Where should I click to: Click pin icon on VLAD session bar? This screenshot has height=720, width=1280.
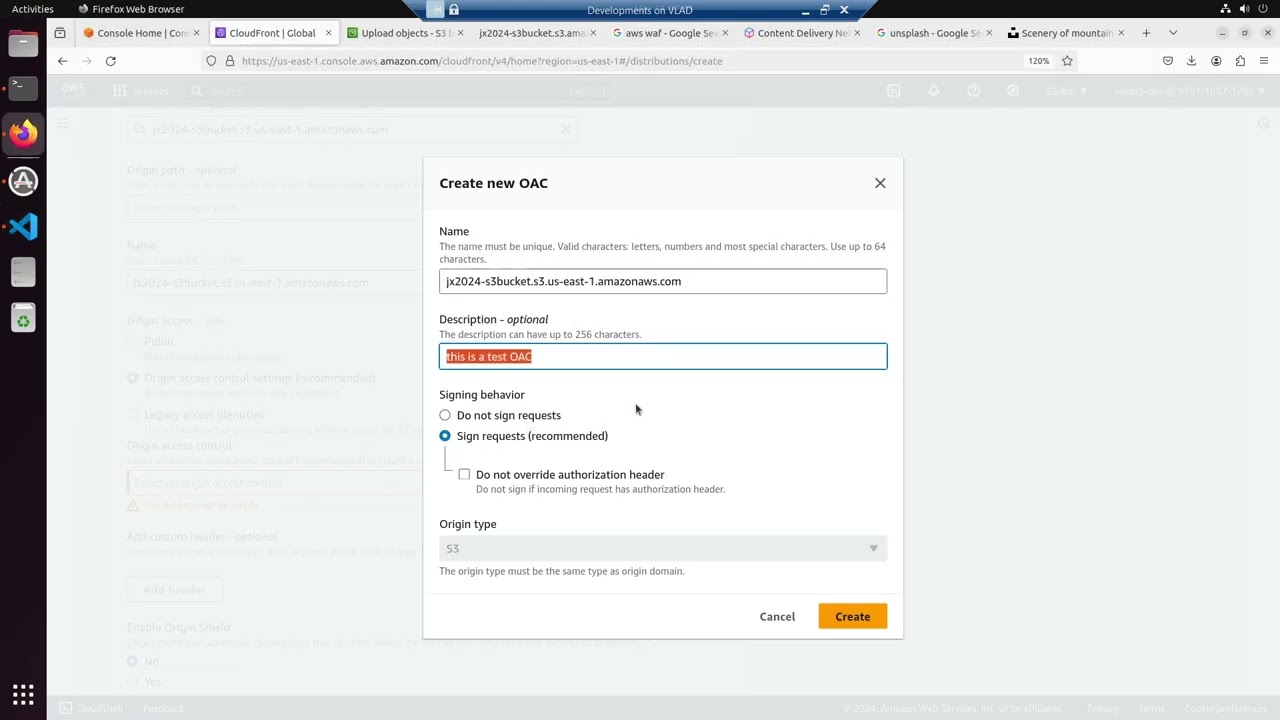[x=435, y=10]
